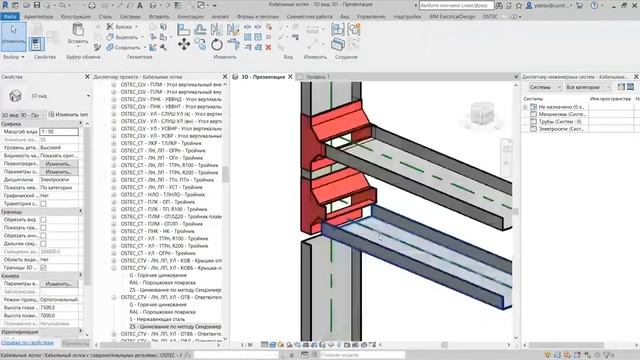Toggle the Траектория солнца checkbox
The image size is (640, 360).
coord(43,204)
